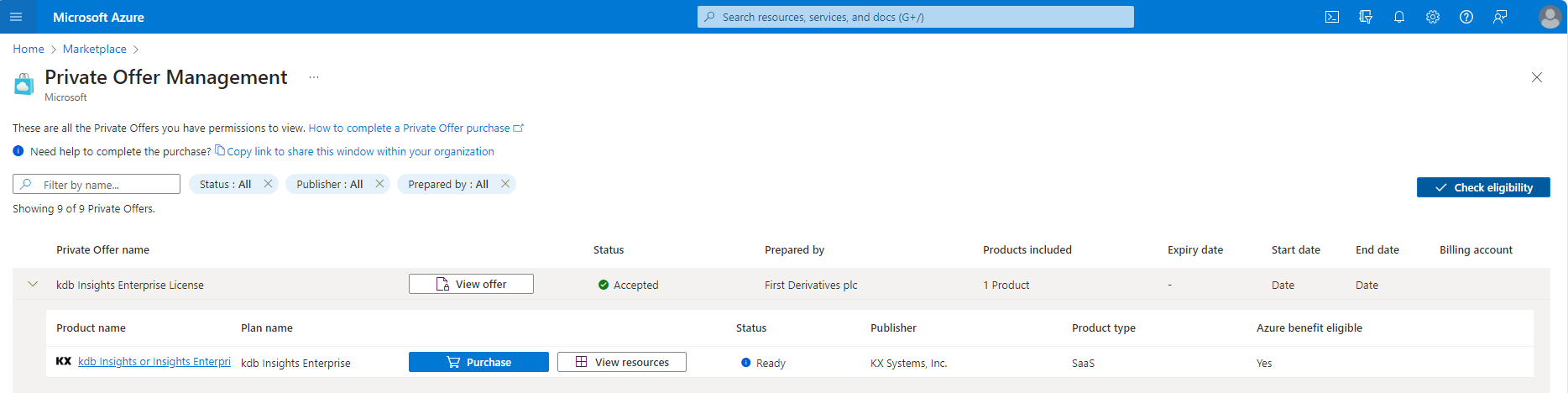The width and height of the screenshot is (1568, 393).
Task: Open the user account avatar menu
Action: click(1550, 17)
